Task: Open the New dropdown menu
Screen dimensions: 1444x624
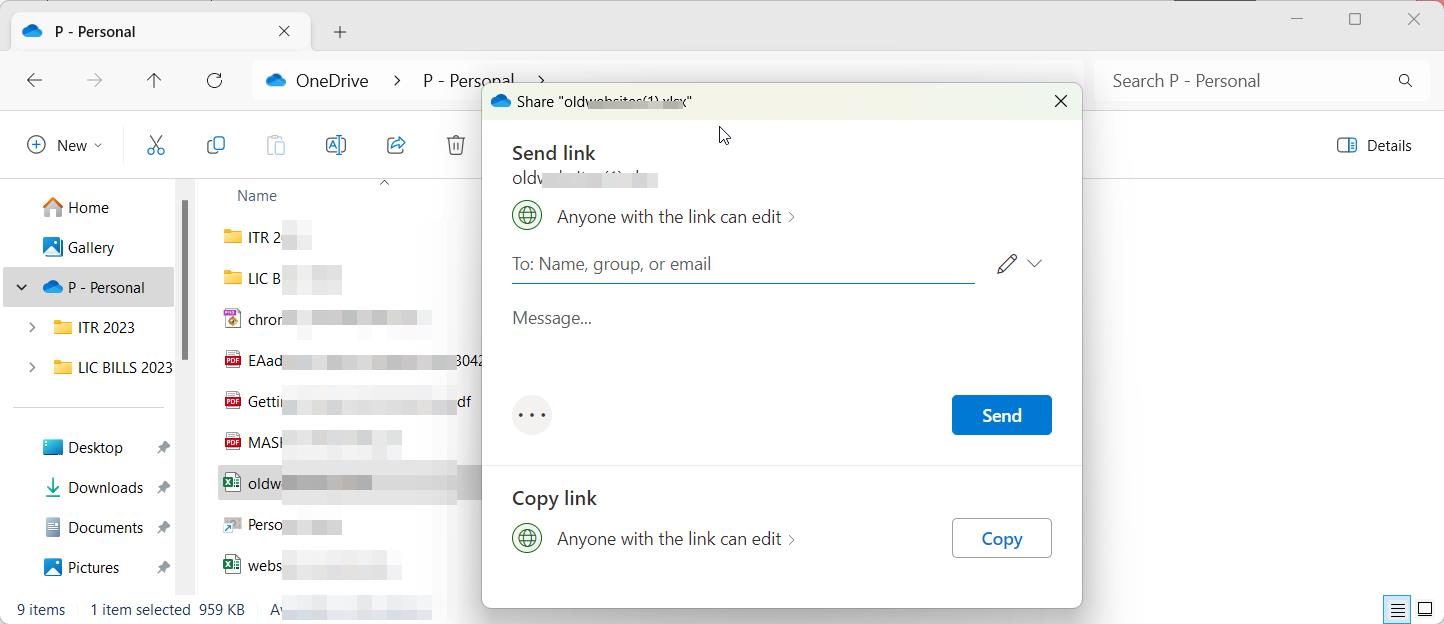Action: click(64, 145)
